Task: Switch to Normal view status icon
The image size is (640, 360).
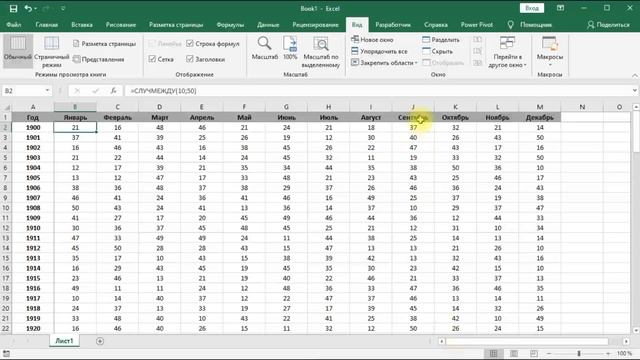Action: [x=493, y=353]
